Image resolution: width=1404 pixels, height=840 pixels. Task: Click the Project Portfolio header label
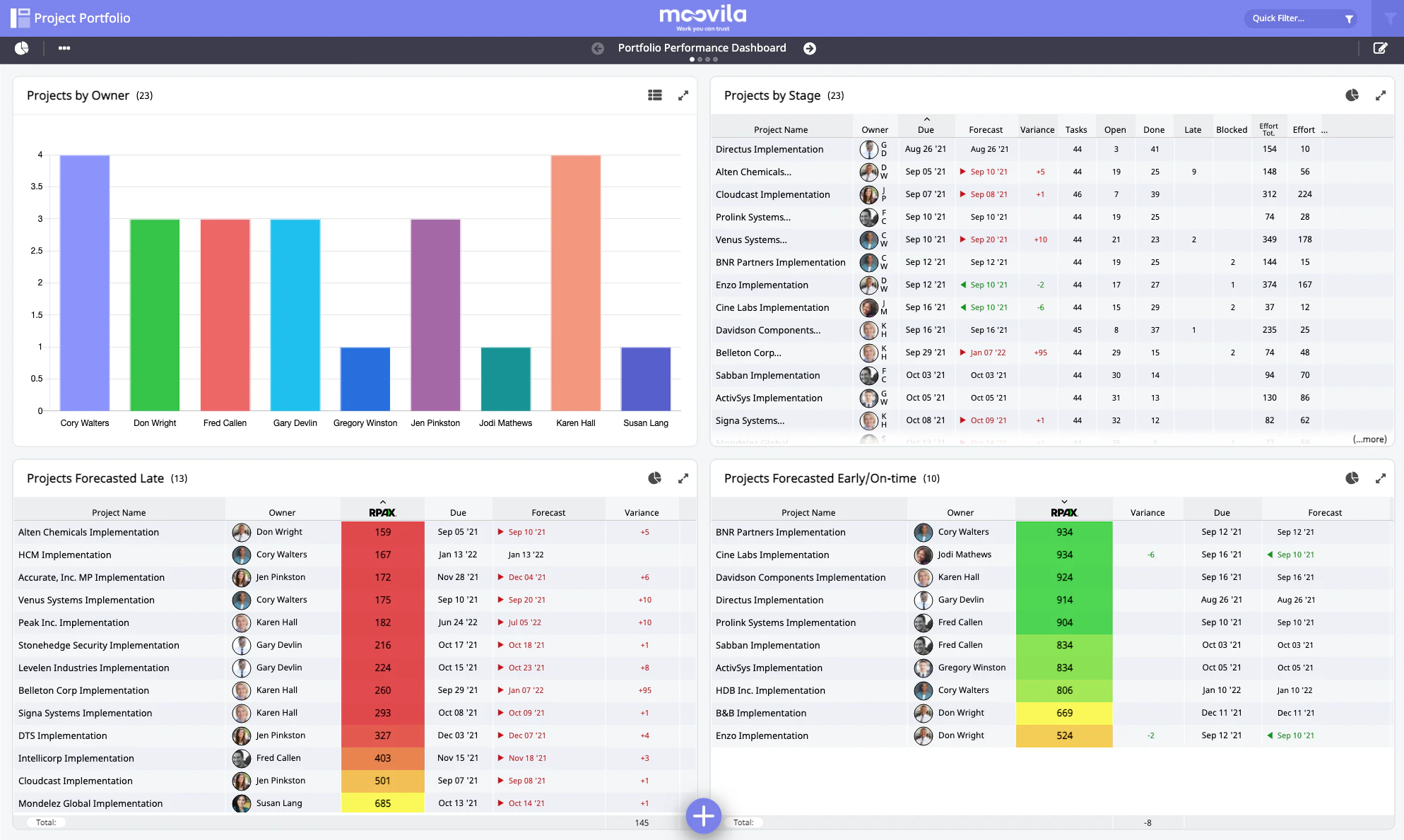click(x=83, y=18)
